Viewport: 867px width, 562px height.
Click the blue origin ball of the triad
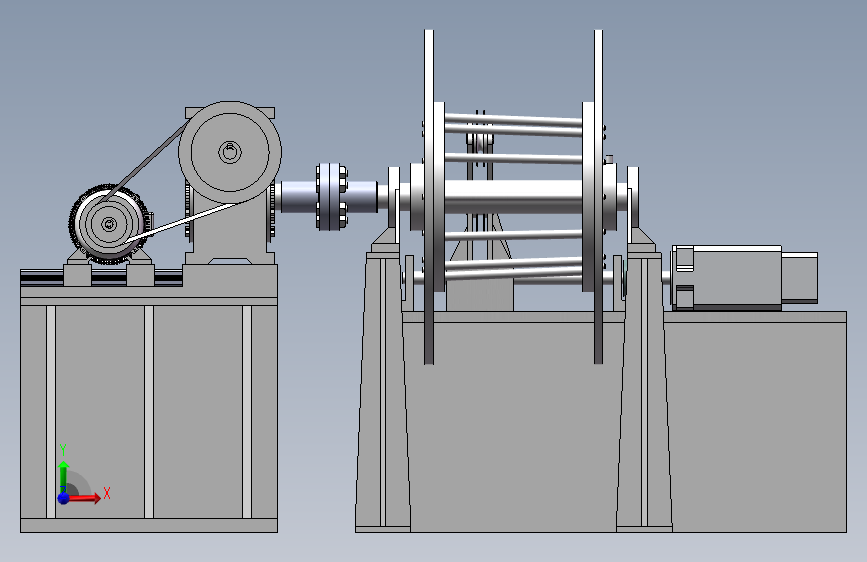[64, 498]
